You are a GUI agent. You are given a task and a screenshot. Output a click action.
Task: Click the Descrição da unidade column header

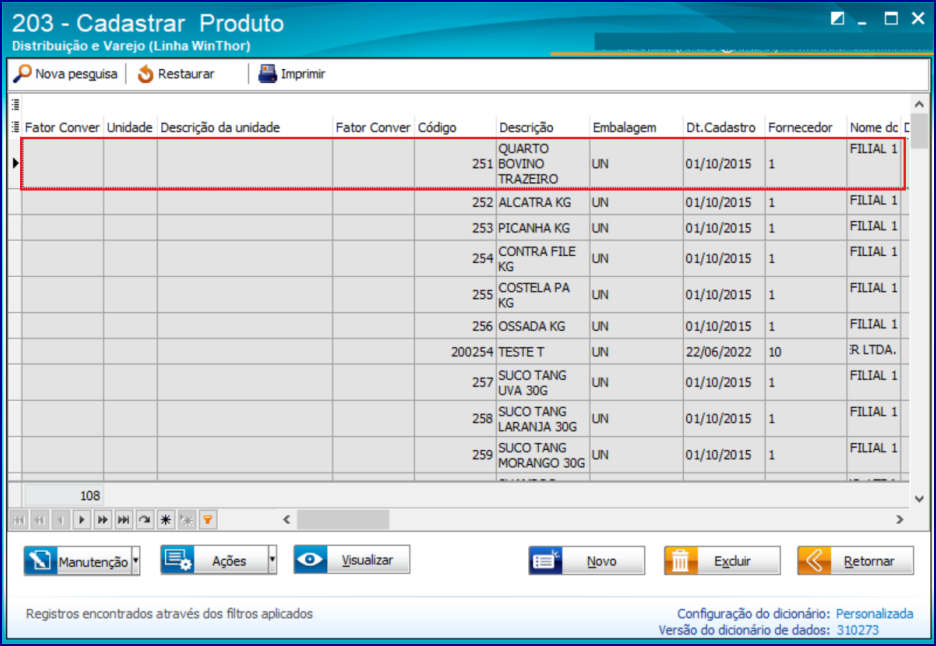point(245,127)
